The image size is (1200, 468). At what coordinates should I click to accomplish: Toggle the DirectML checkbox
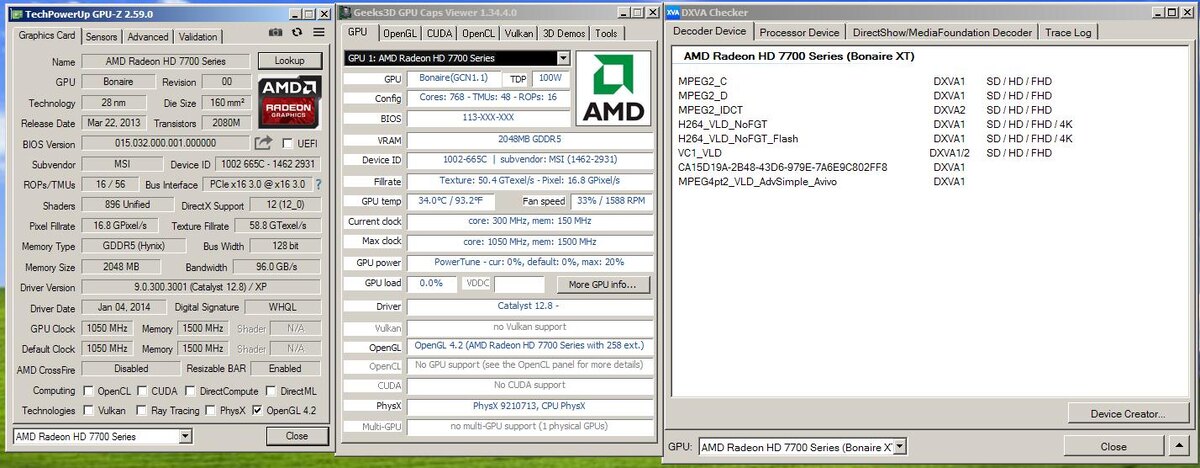pos(272,391)
